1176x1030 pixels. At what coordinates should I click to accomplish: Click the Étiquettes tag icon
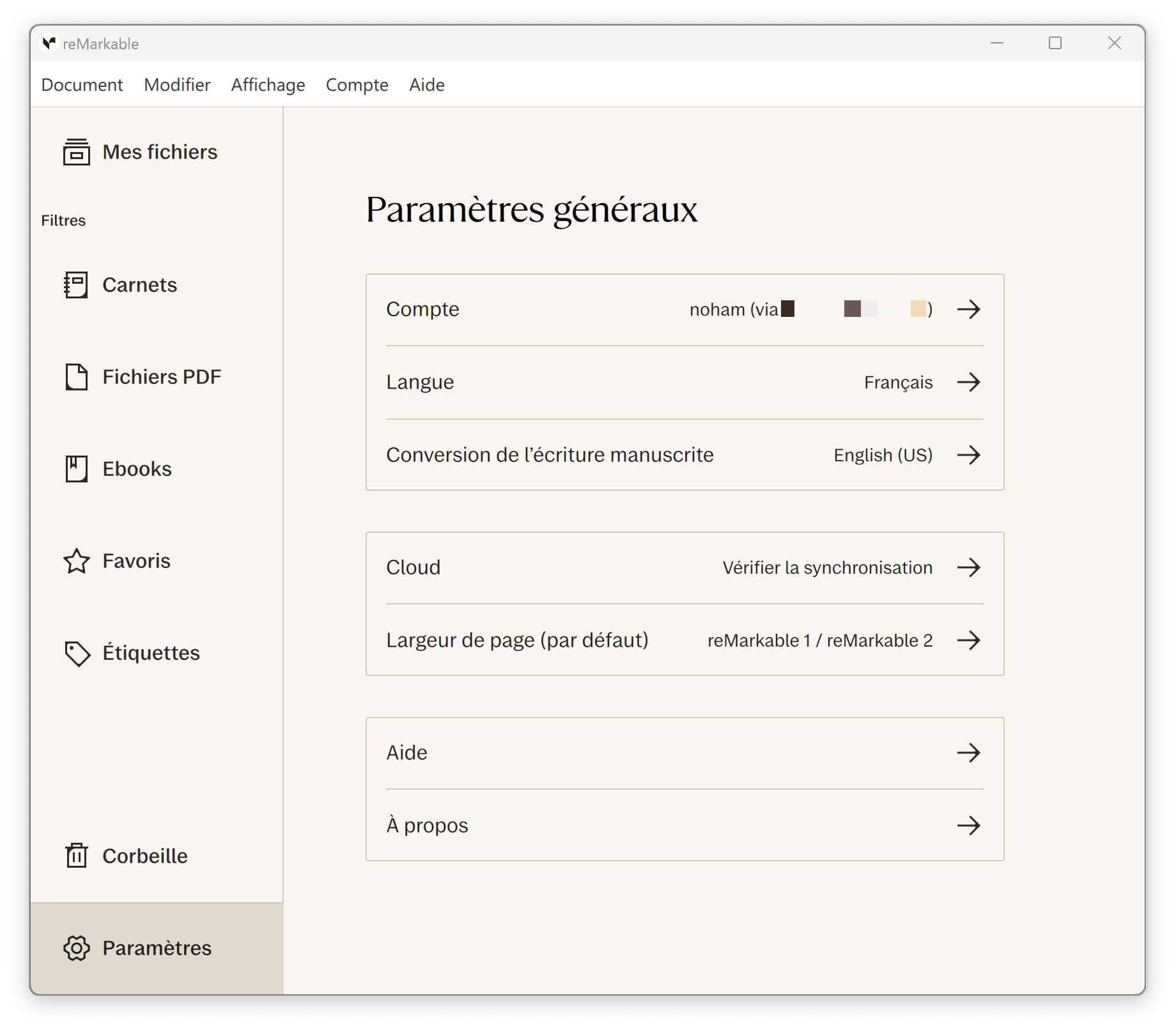click(x=77, y=653)
